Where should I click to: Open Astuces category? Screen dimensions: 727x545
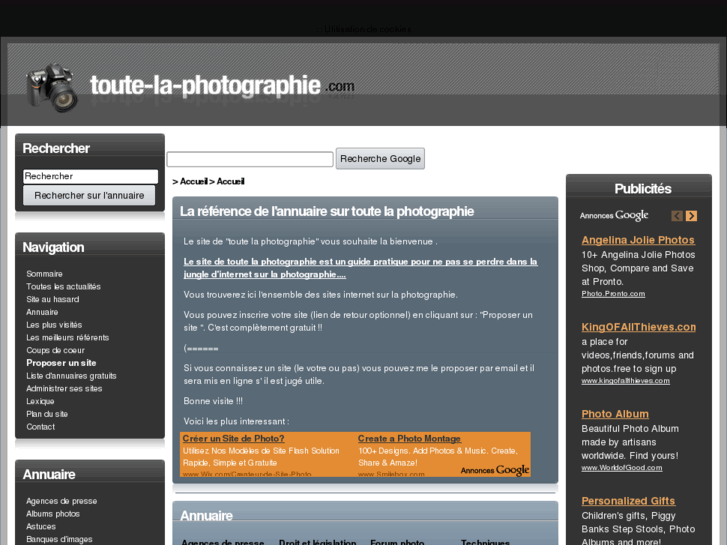click(x=41, y=526)
